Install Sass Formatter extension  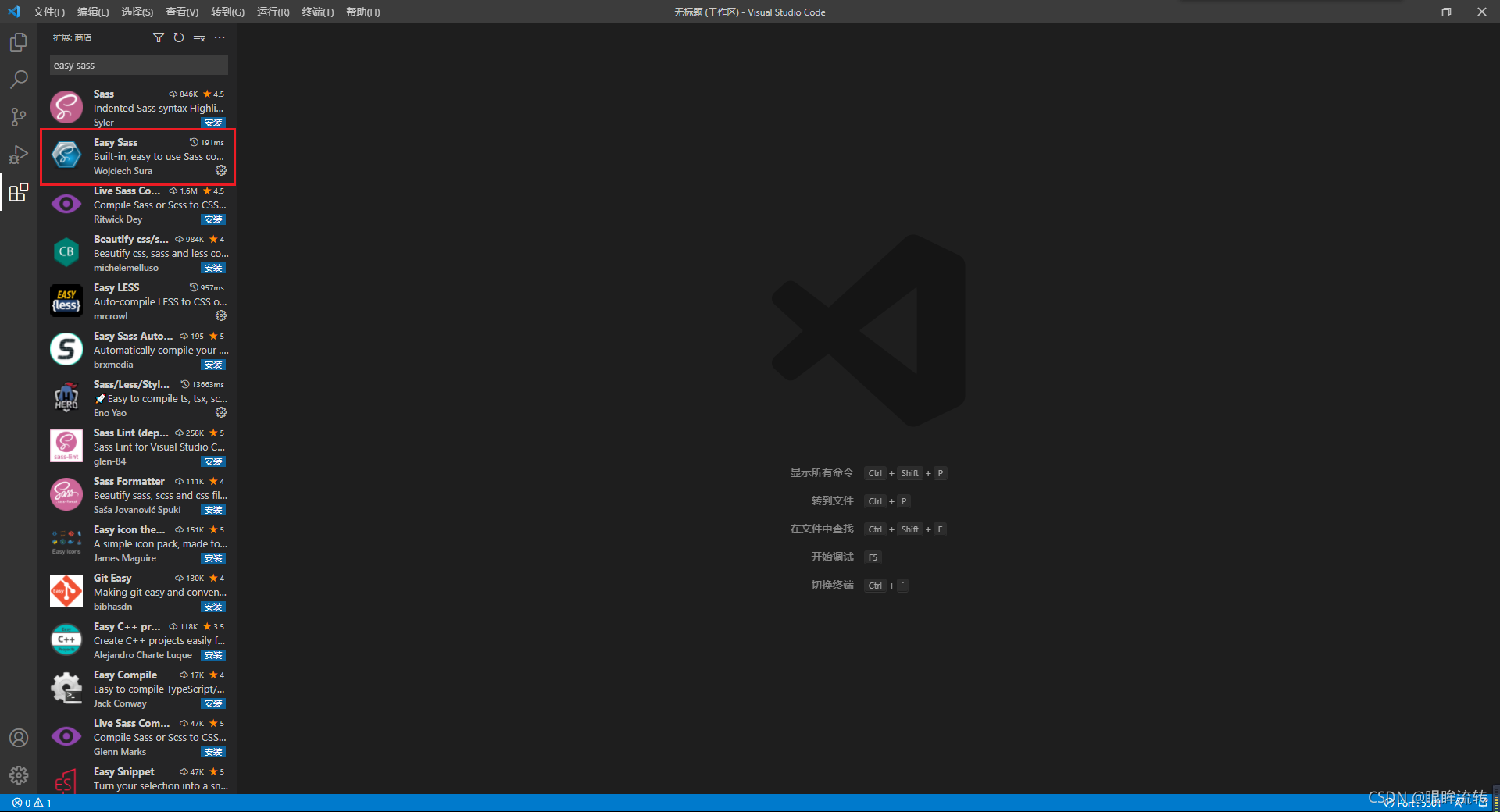point(213,510)
